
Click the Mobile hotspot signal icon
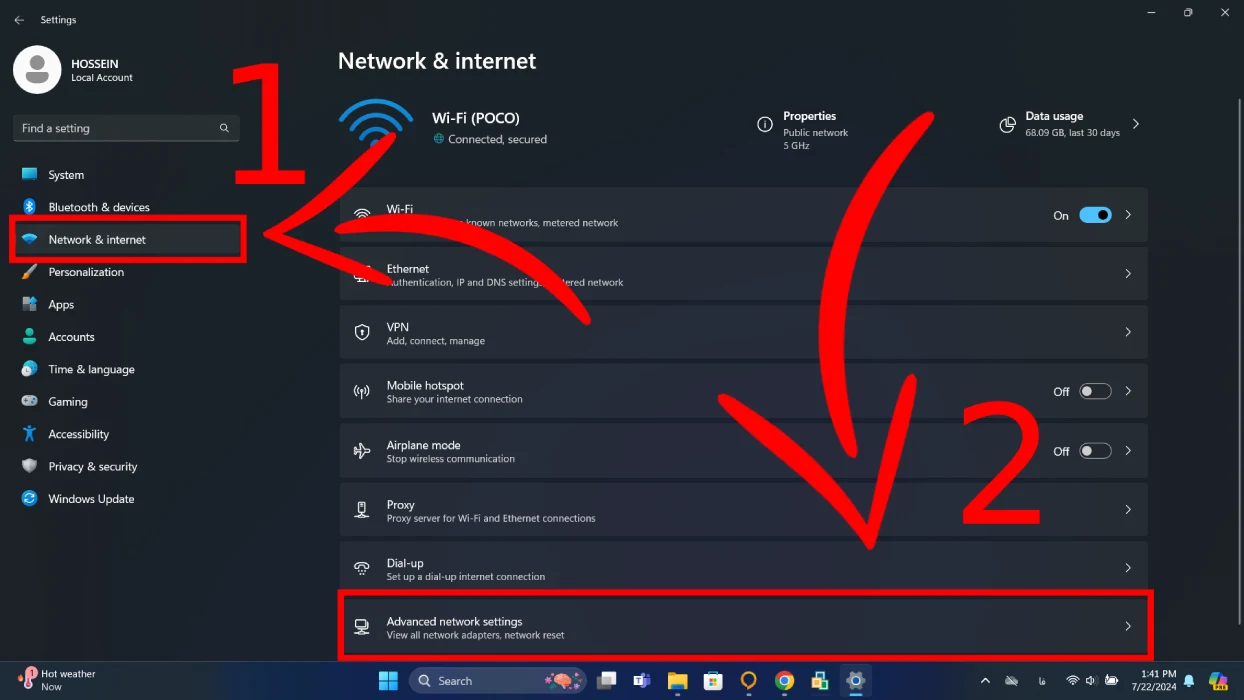click(x=362, y=392)
